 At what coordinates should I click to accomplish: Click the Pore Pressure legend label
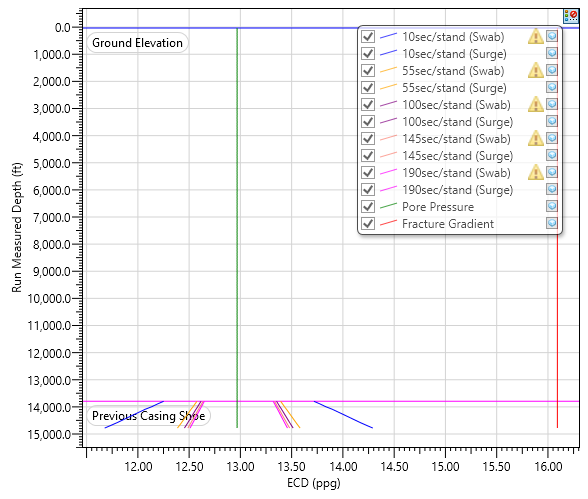pyautogui.click(x=438, y=207)
